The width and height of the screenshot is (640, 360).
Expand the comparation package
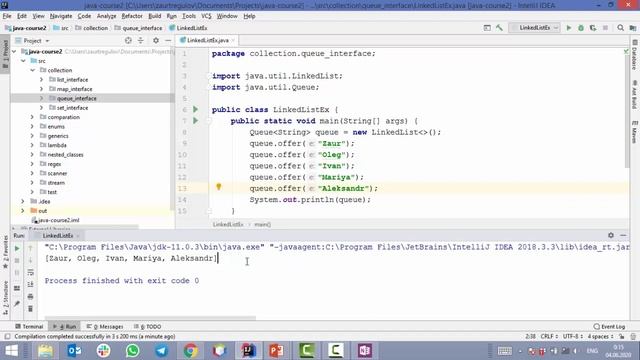(32, 117)
